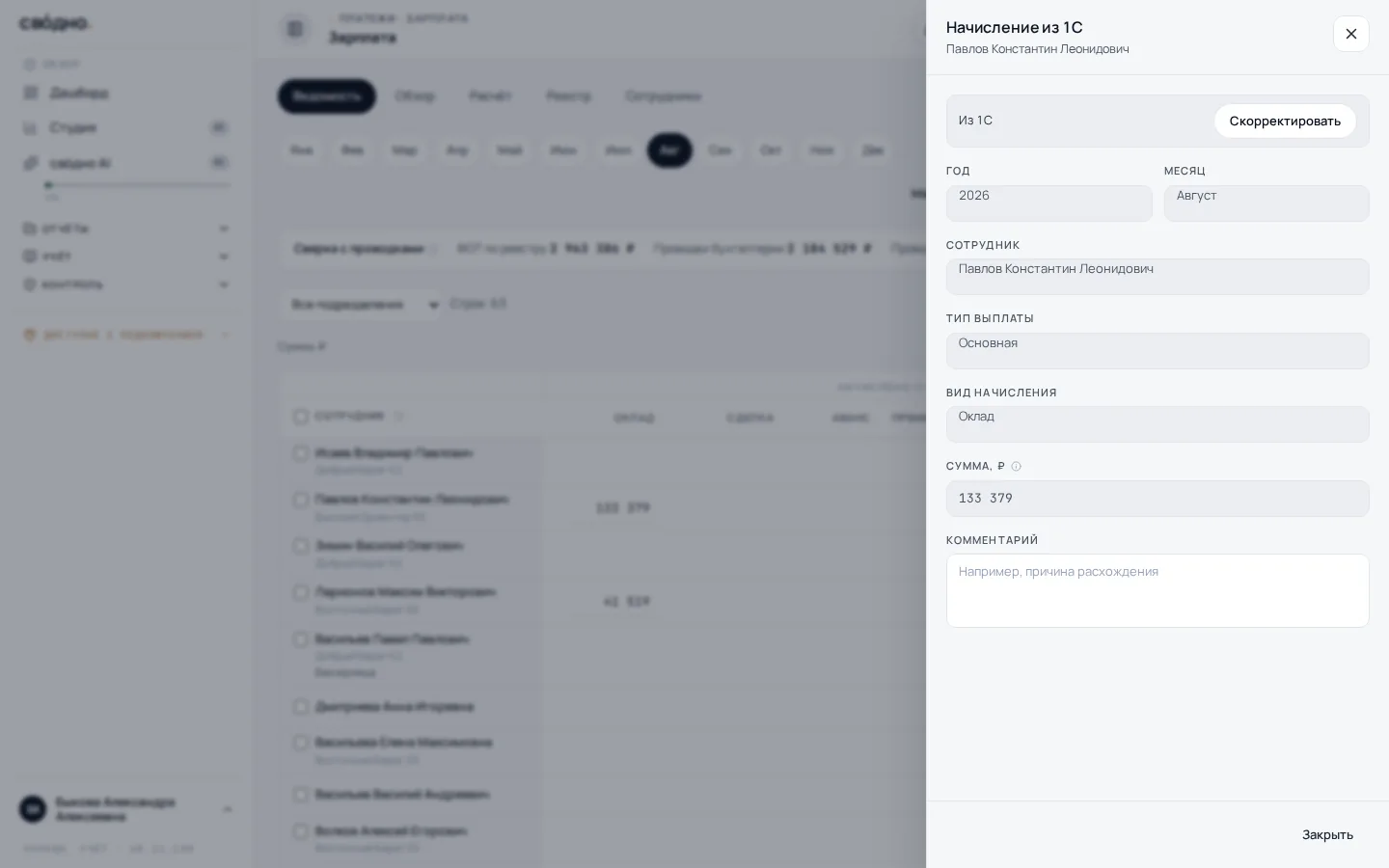This screenshot has height=868, width=1389.
Task: Click the Закрыть button in the panel footer
Action: tap(1327, 835)
